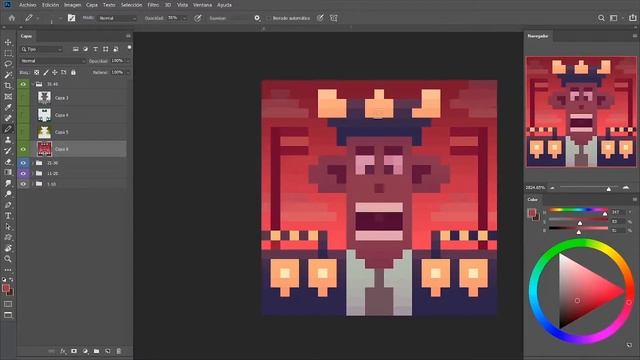Select the Healing Brush tool
The width and height of the screenshot is (640, 360).
[x=8, y=118]
